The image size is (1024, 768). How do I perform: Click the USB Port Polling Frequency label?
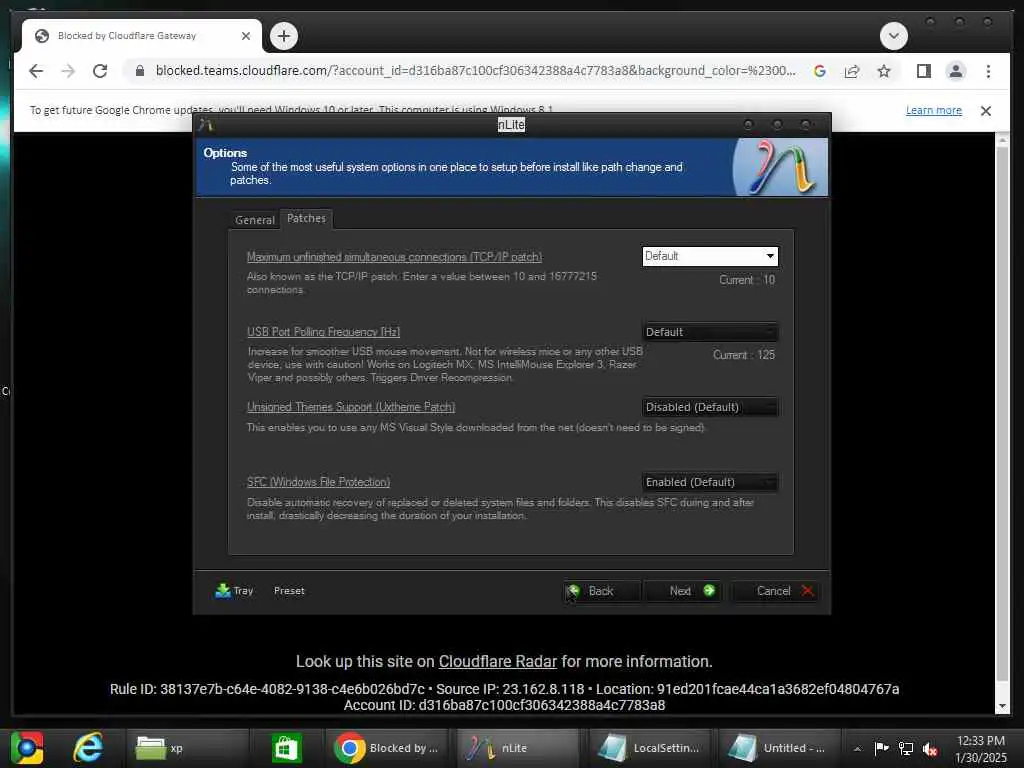pyautogui.click(x=323, y=332)
